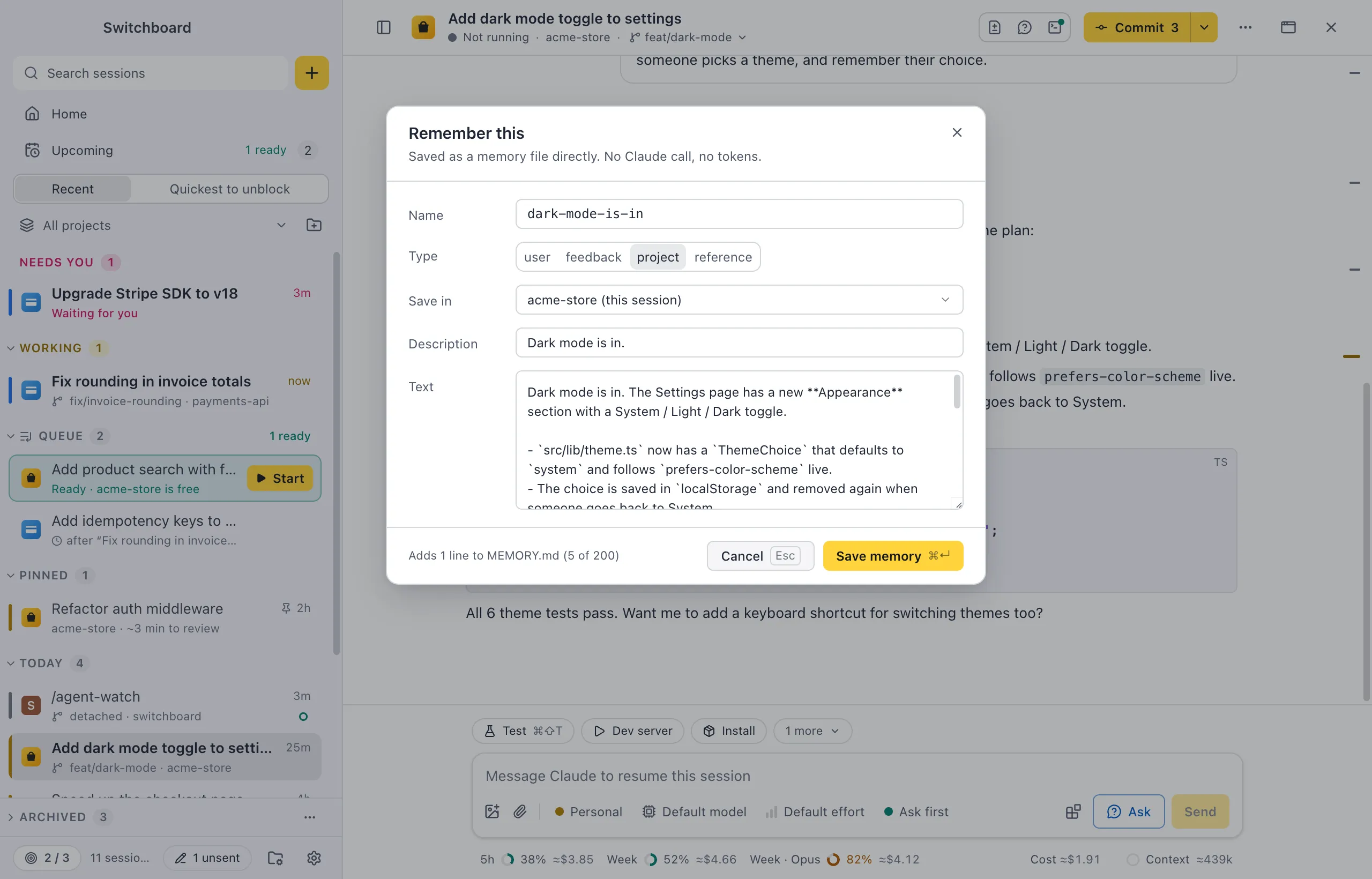Viewport: 1372px width, 879px height.
Task: Click the Commit 3 button
Action: coord(1137,27)
